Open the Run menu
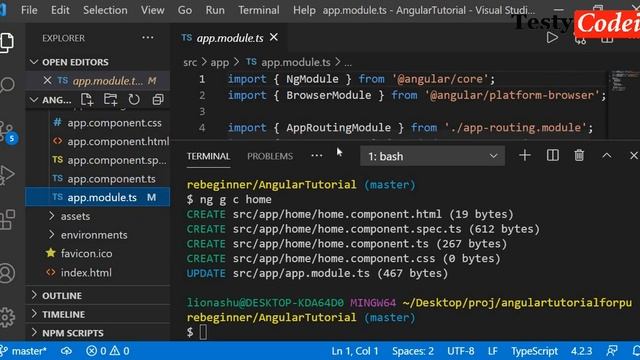Viewport: 640px width, 360px height. coord(215,10)
